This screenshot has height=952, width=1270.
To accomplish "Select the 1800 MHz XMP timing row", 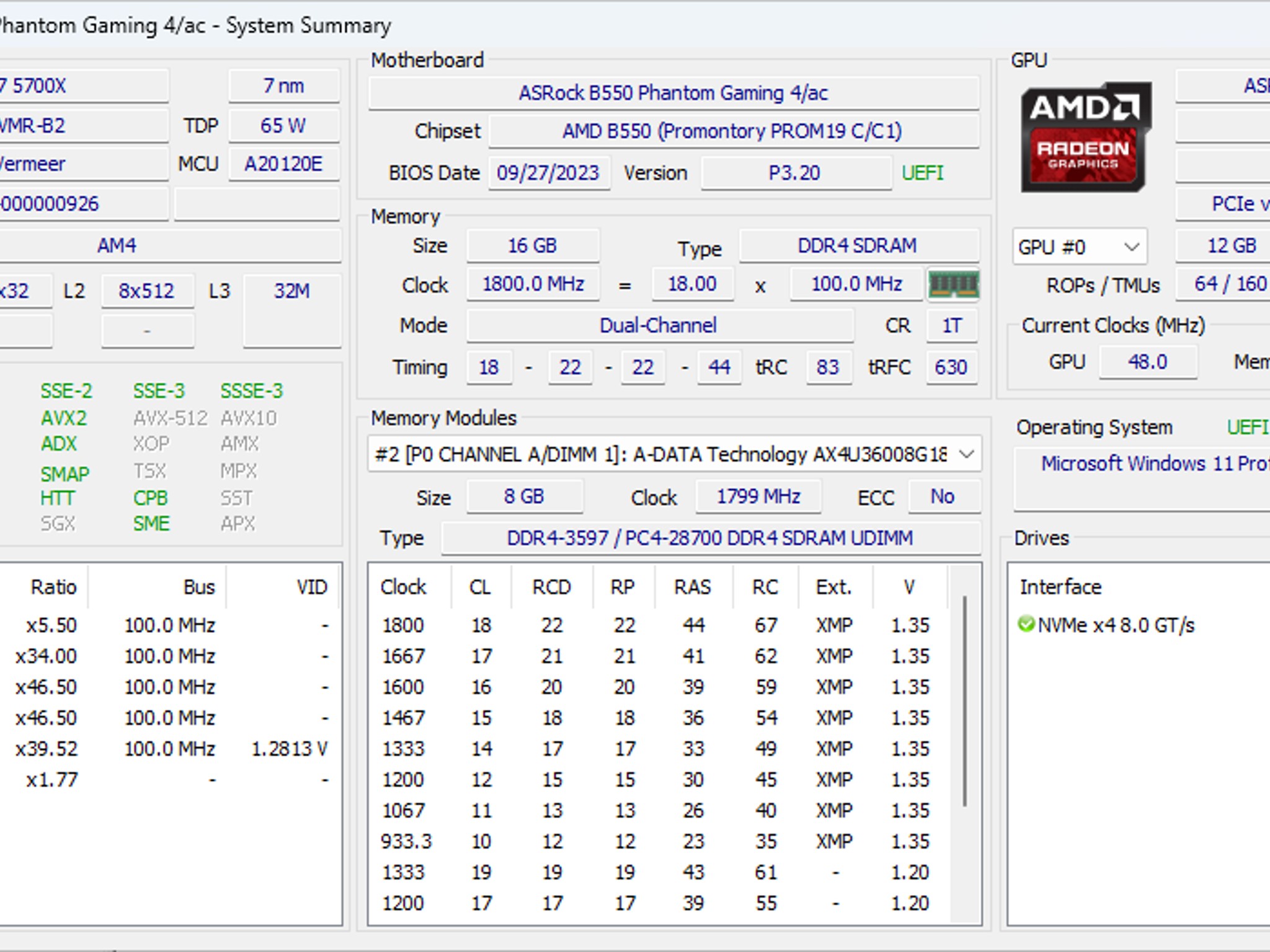I will [x=659, y=625].
